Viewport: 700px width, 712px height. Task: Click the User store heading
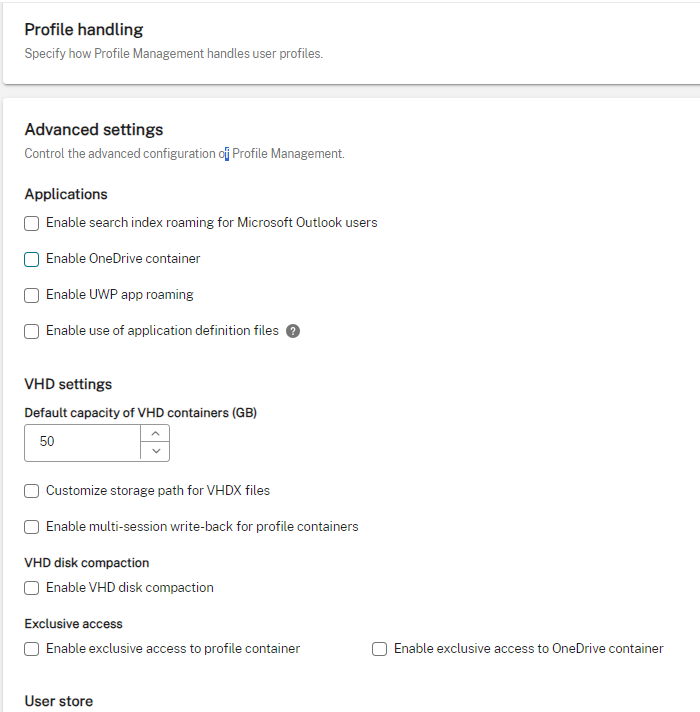[59, 701]
